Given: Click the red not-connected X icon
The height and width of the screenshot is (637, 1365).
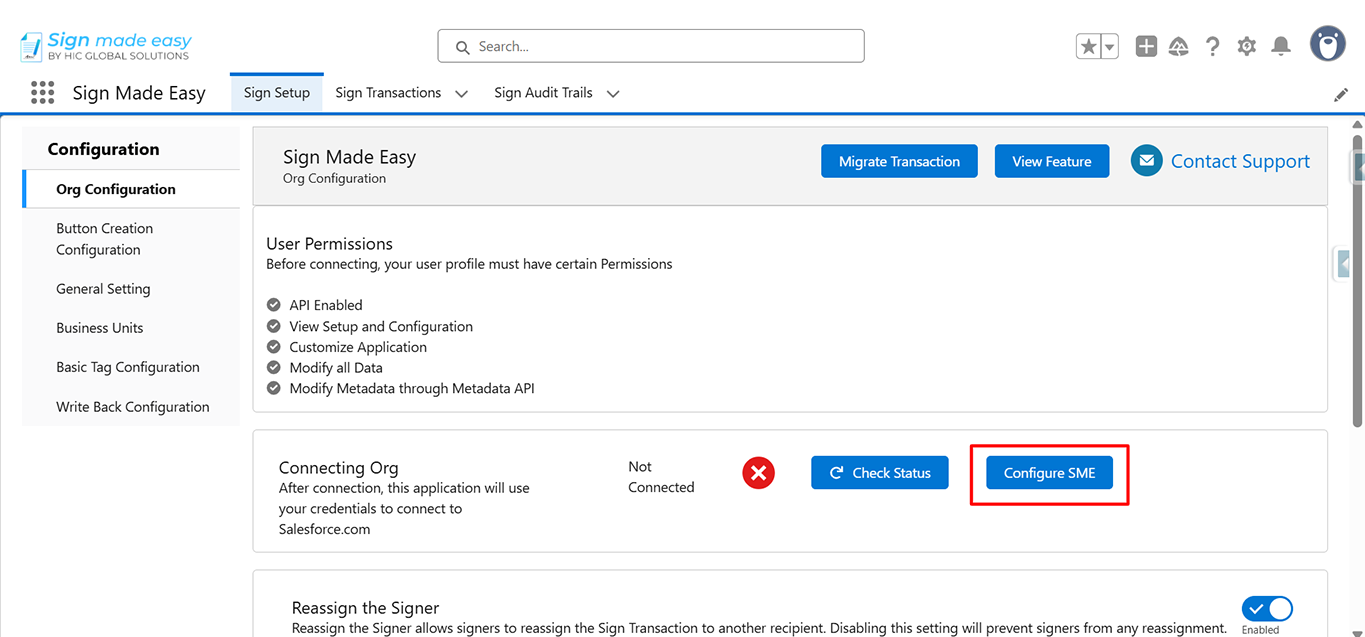Looking at the screenshot, I should click(x=759, y=472).
